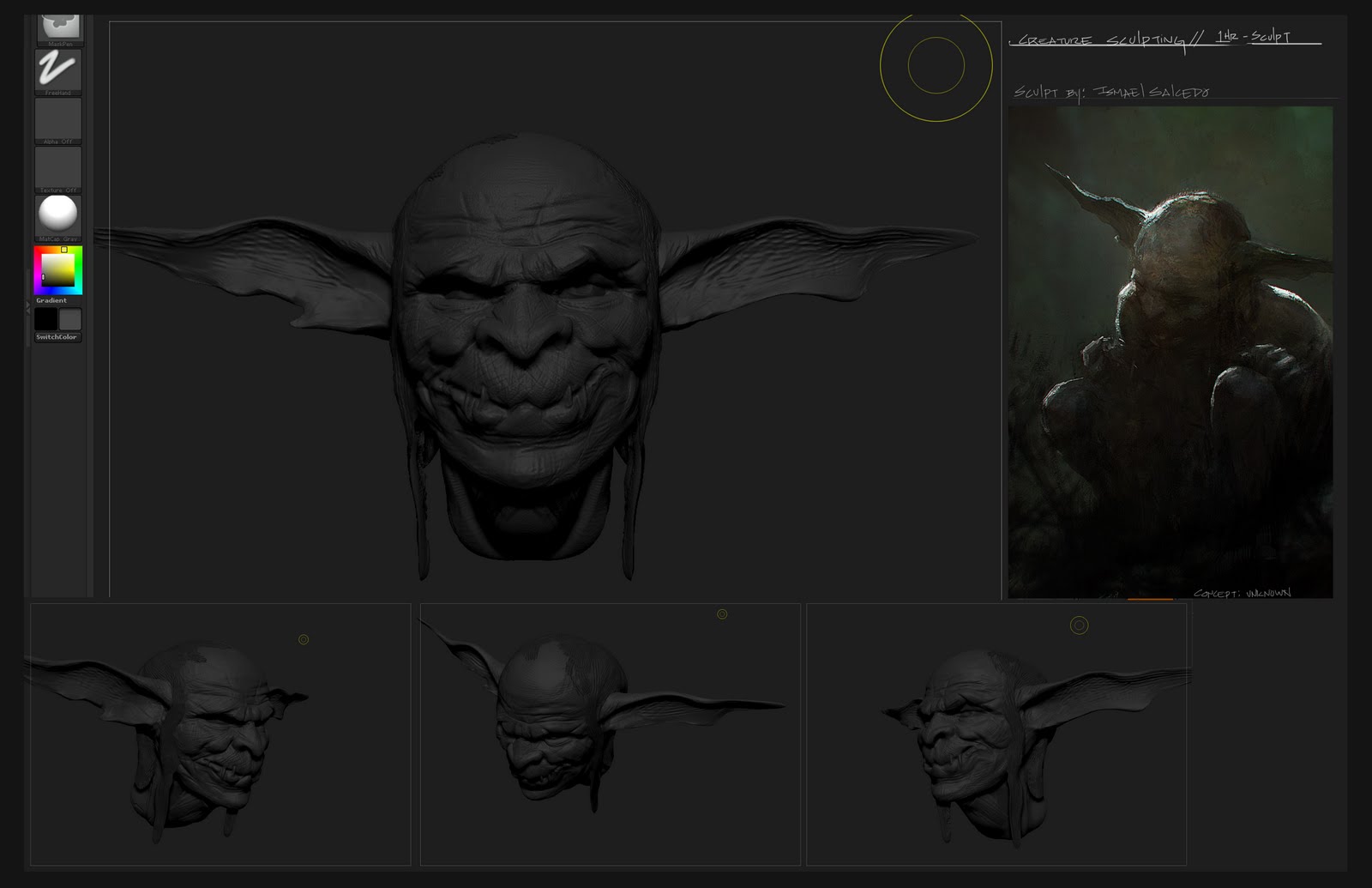Open the Texture Off slot
The image size is (1372, 888).
point(58,170)
